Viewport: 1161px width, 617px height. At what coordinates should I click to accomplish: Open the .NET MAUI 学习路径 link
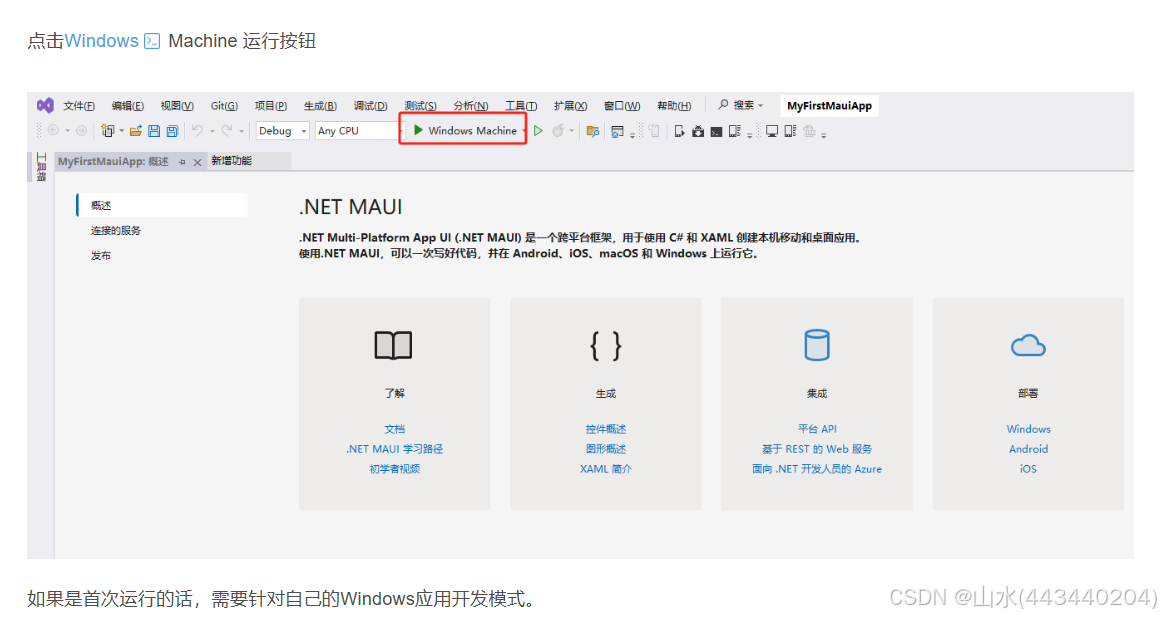tap(395, 449)
